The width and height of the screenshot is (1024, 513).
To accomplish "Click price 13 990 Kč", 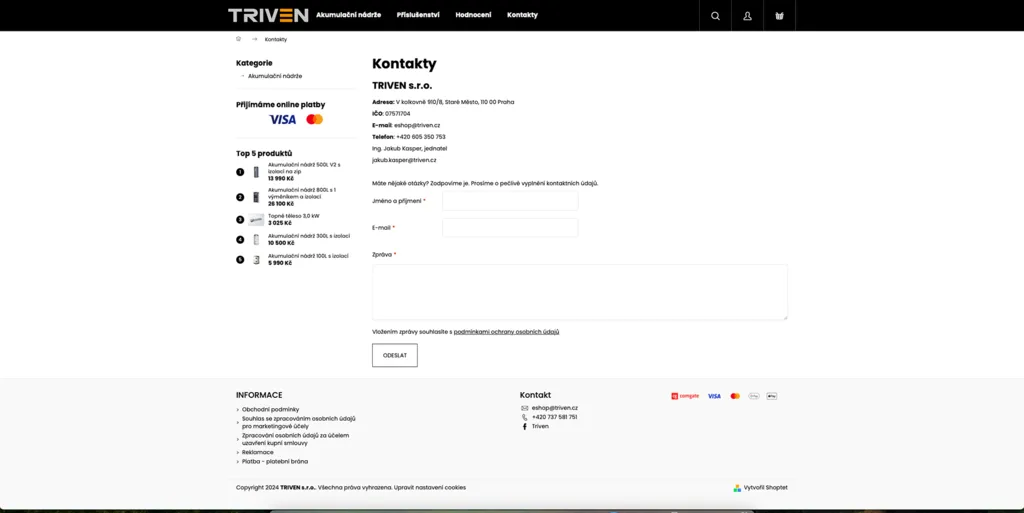I will pos(281,178).
